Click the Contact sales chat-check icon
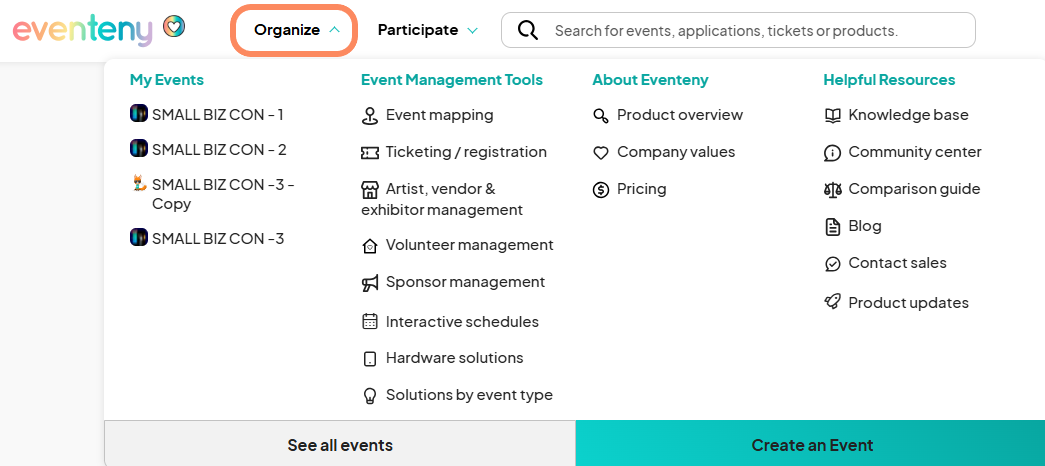This screenshot has height=466, width=1045. (832, 263)
